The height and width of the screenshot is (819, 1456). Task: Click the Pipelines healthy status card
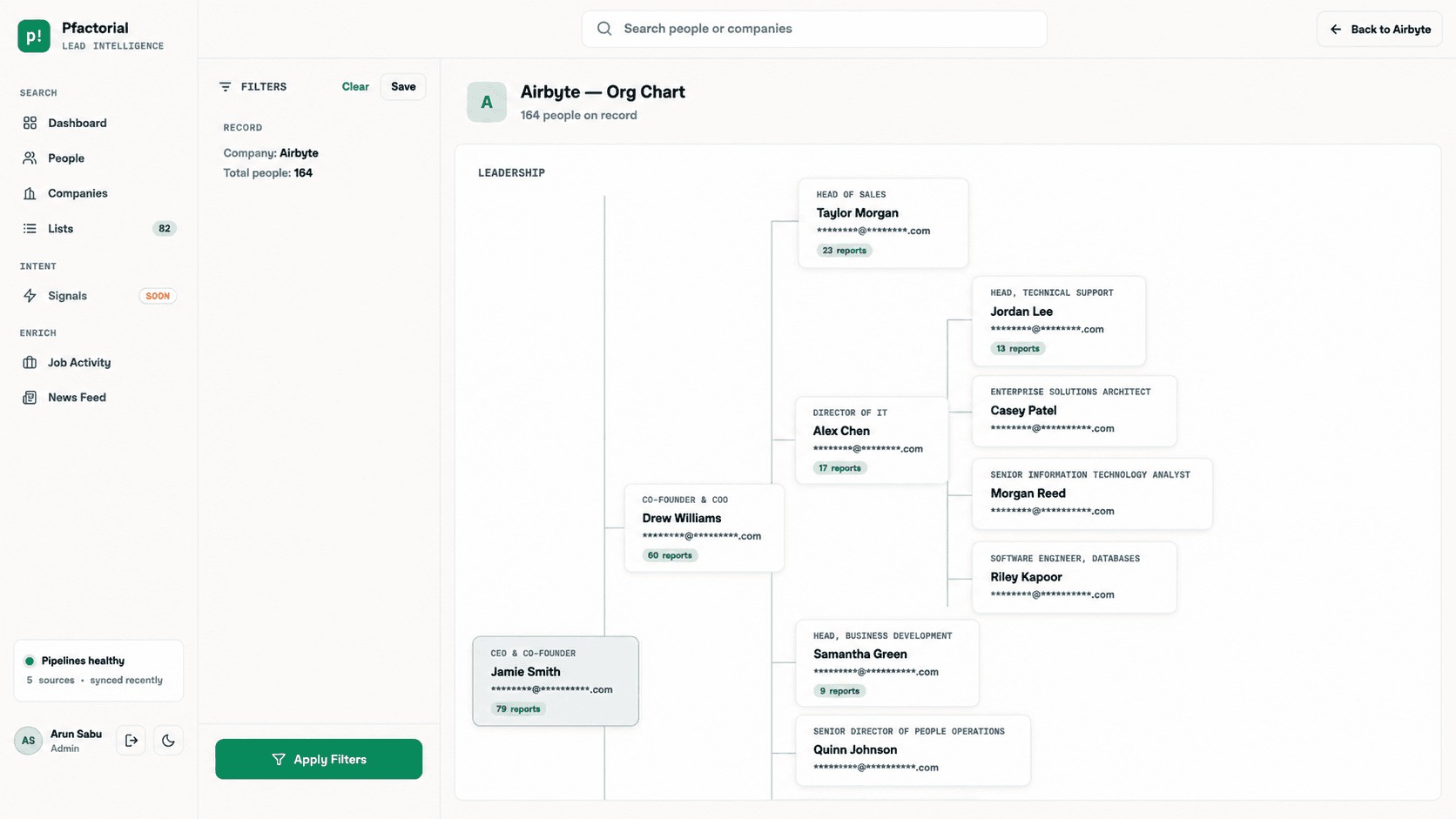coord(98,670)
